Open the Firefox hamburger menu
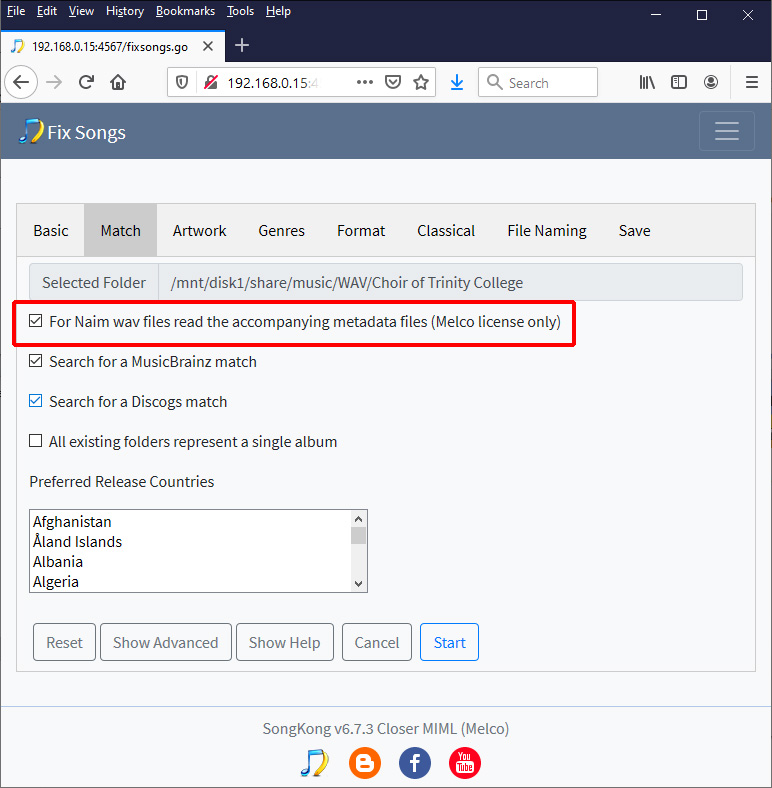This screenshot has height=788, width=772. pos(751,82)
